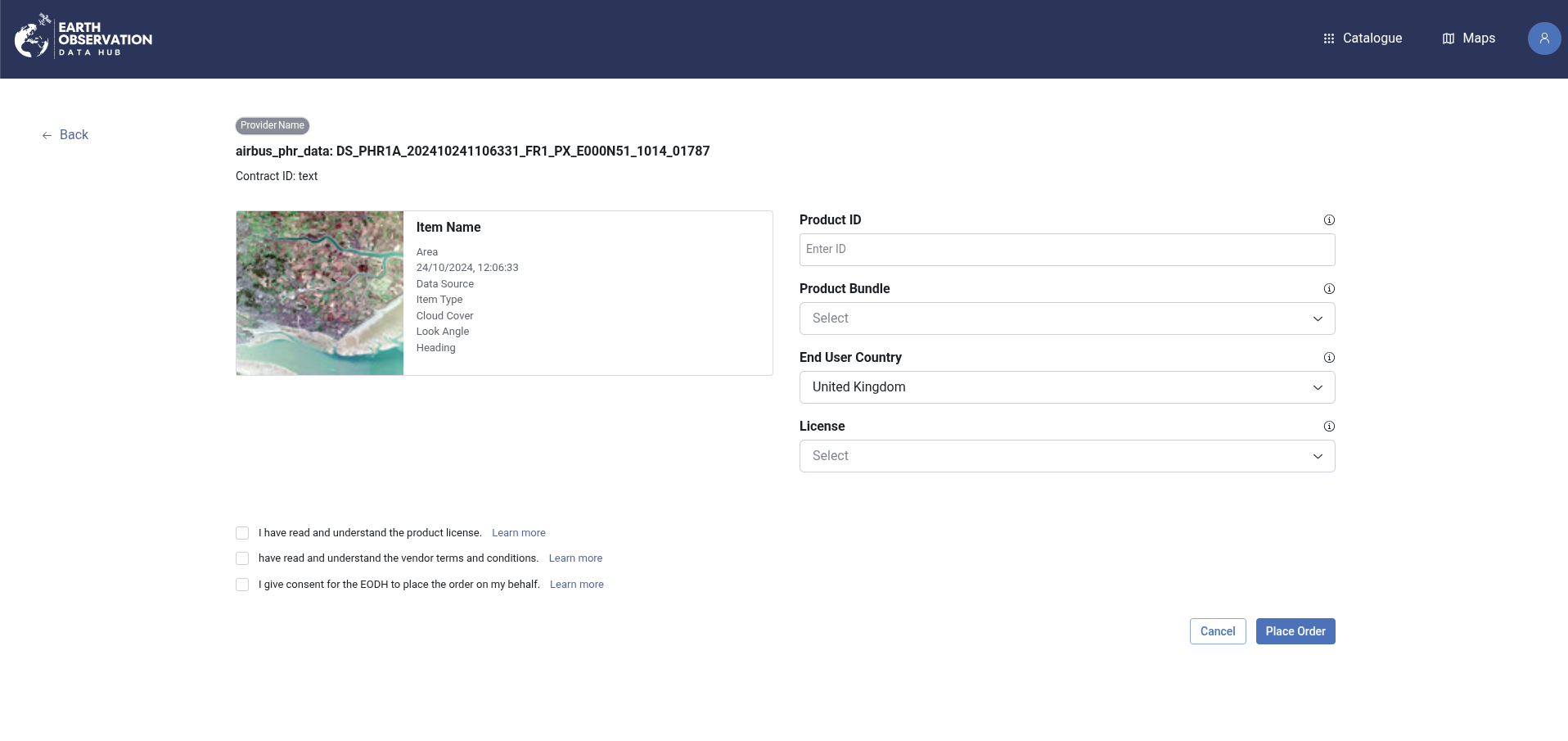The height and width of the screenshot is (741, 1568).
Task: Click the Product ID info icon
Action: click(x=1329, y=220)
